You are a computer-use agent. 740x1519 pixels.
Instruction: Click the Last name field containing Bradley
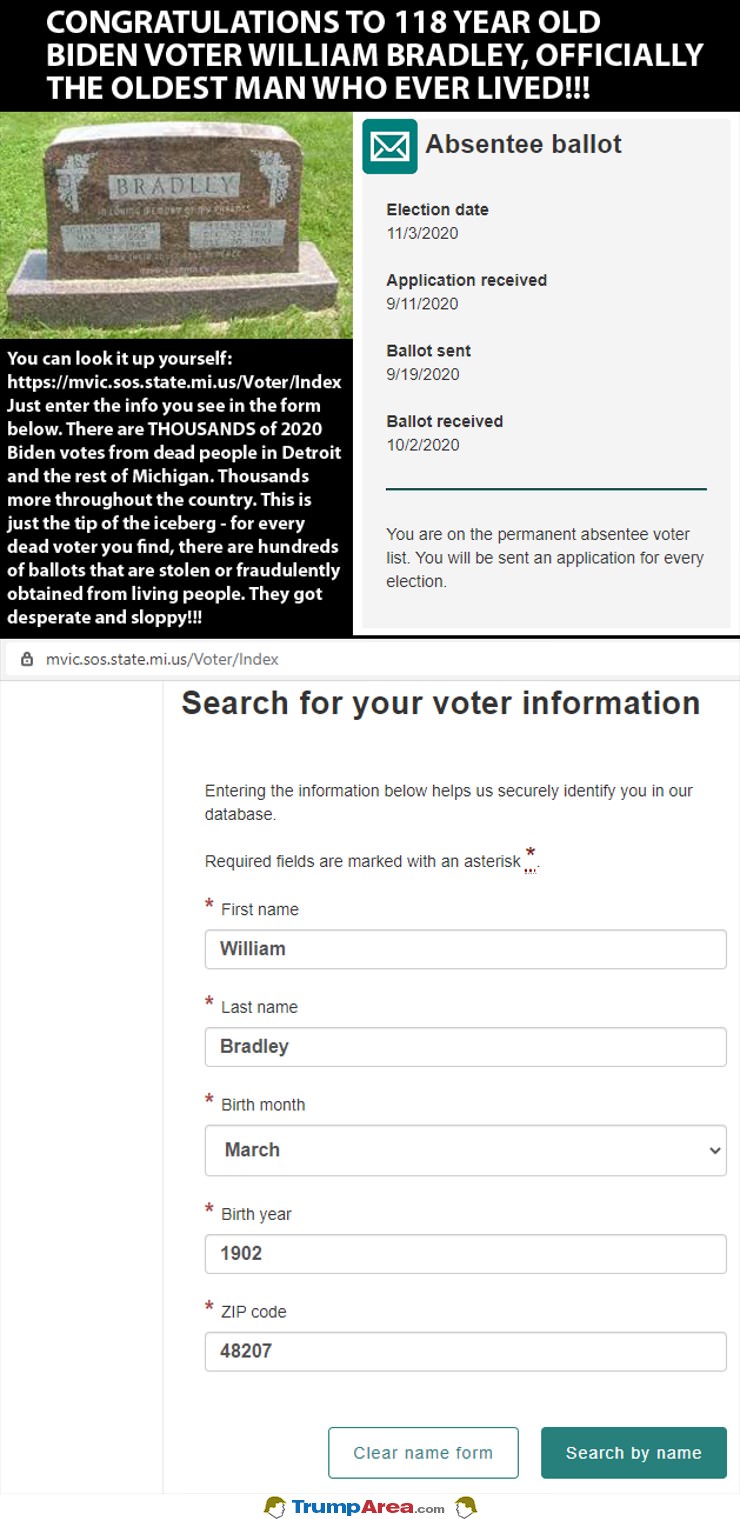click(465, 1047)
